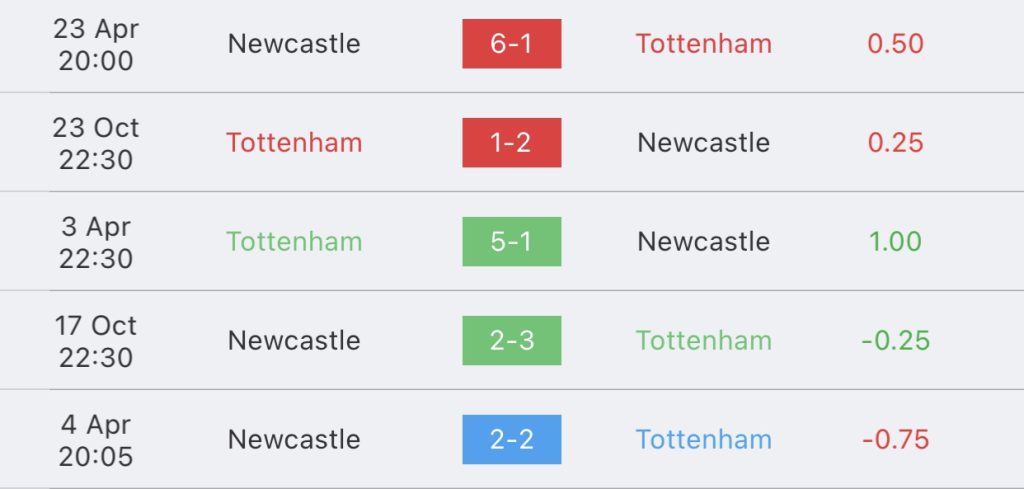Select Newcastle in the 17 Oct match
The image size is (1024, 489).
(x=294, y=340)
